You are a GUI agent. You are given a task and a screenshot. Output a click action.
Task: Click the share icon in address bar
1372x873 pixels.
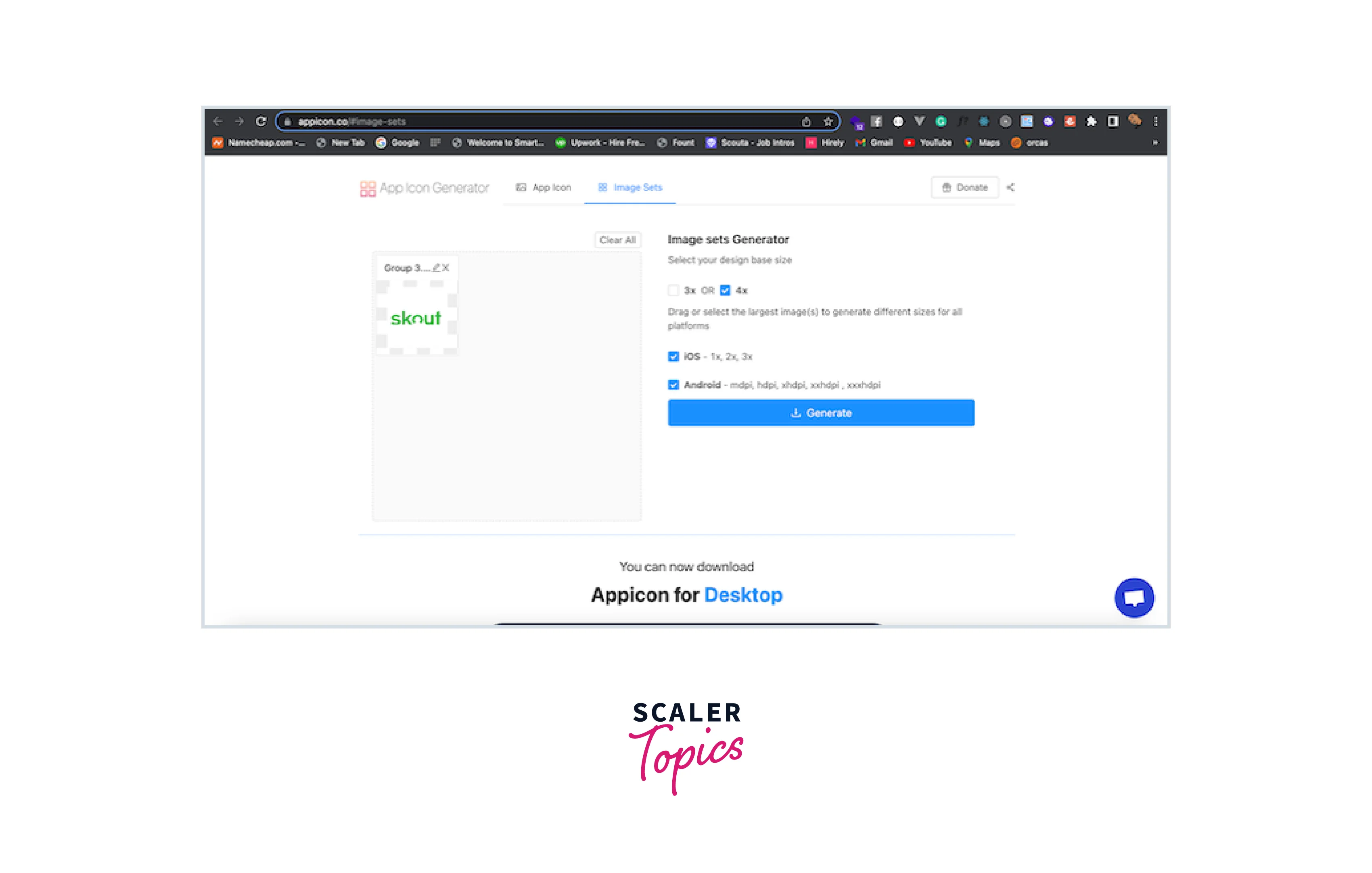coord(806,121)
